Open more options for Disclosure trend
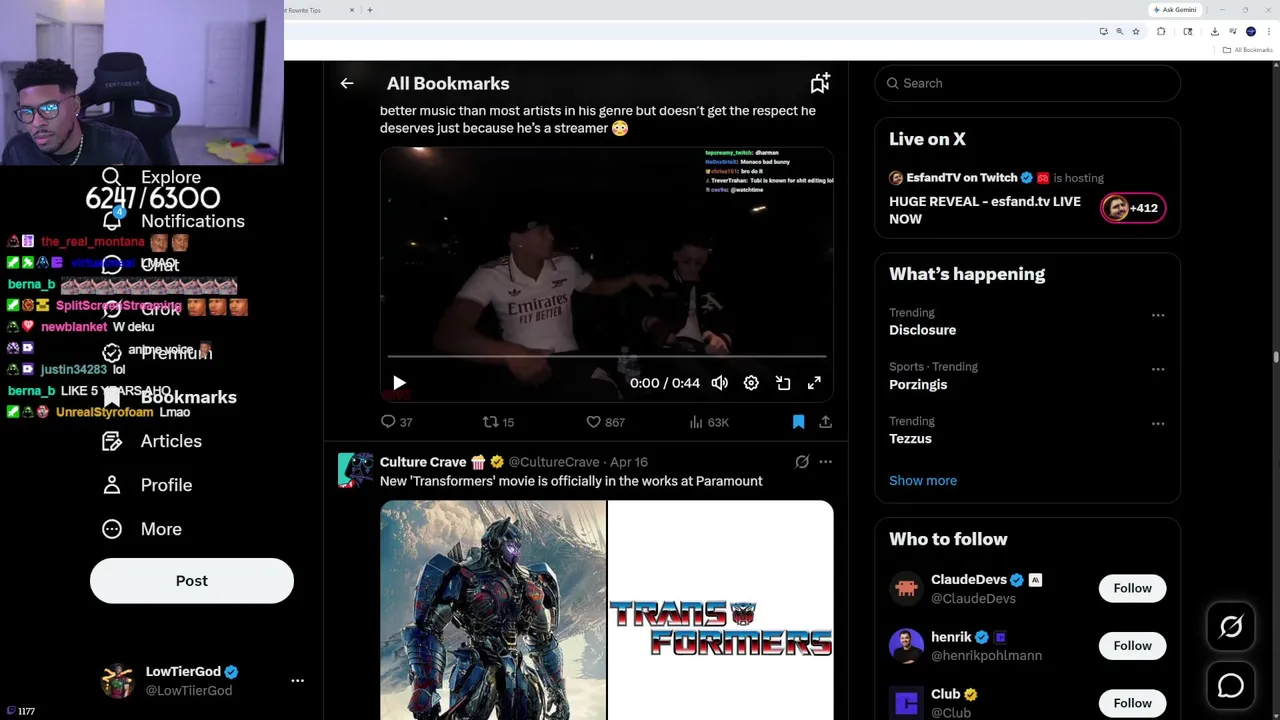Screen dimensions: 1280x720 (1158, 315)
